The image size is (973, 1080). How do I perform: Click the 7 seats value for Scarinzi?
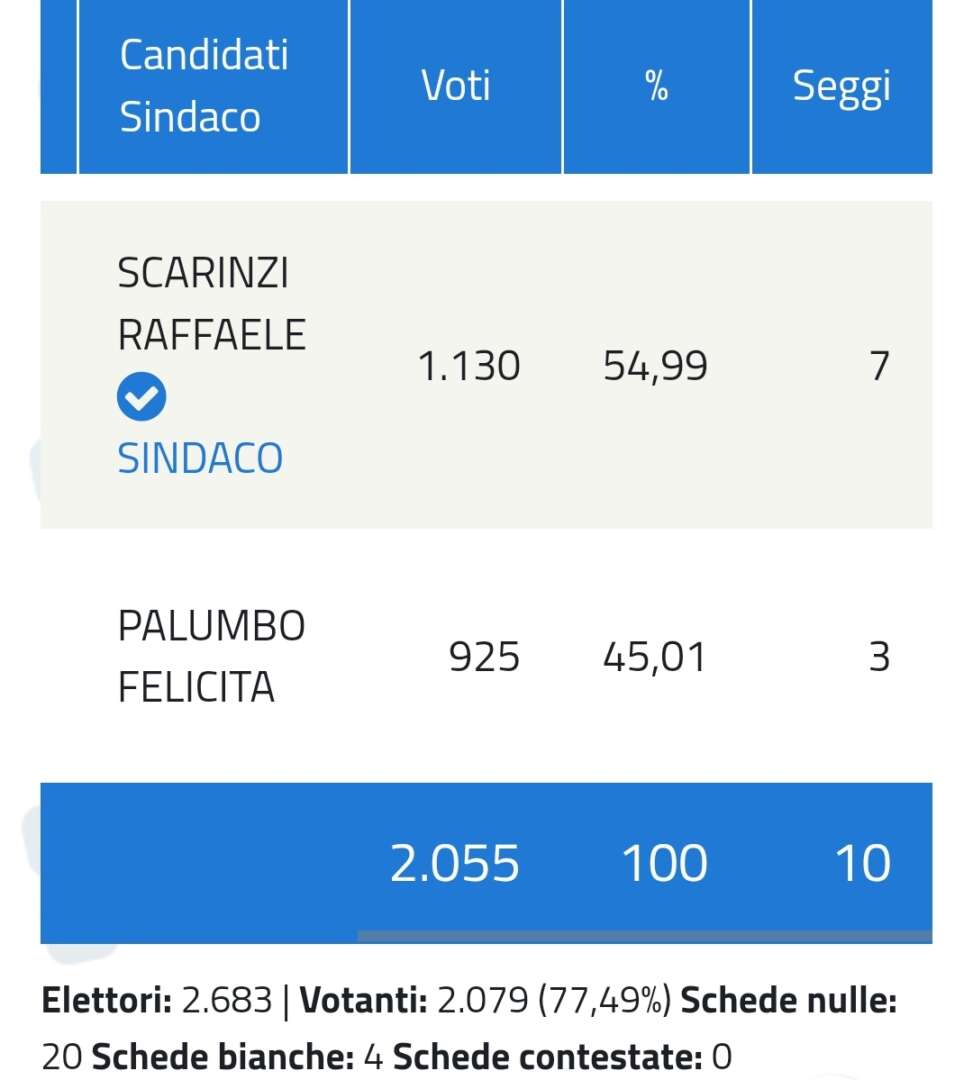coord(879,366)
